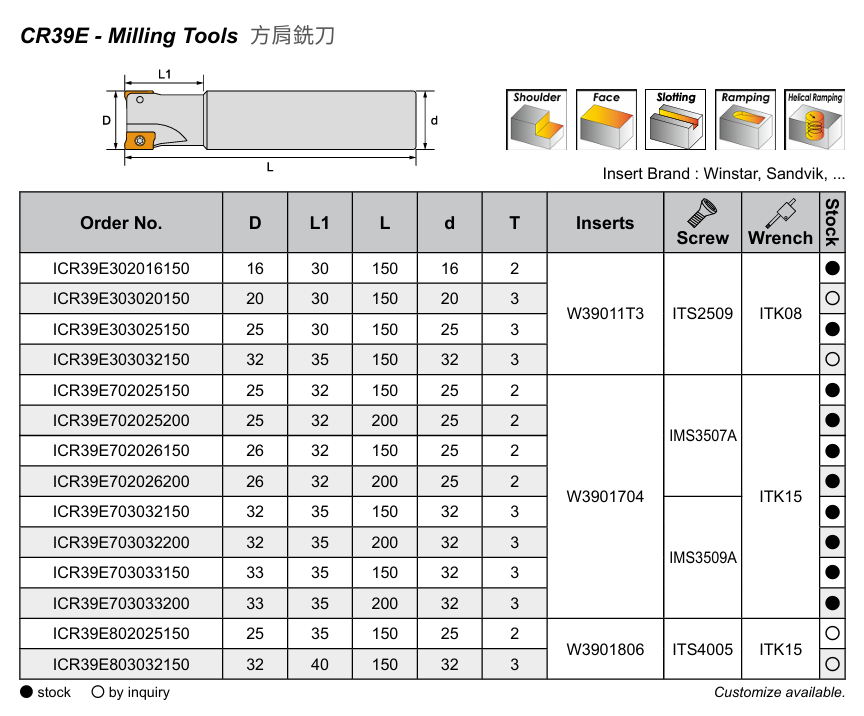Click the Face milling application icon
Screen dimensions: 864x716
click(x=606, y=120)
